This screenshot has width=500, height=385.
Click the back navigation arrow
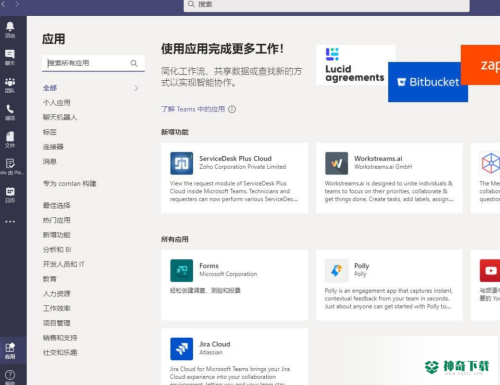(3, 4)
